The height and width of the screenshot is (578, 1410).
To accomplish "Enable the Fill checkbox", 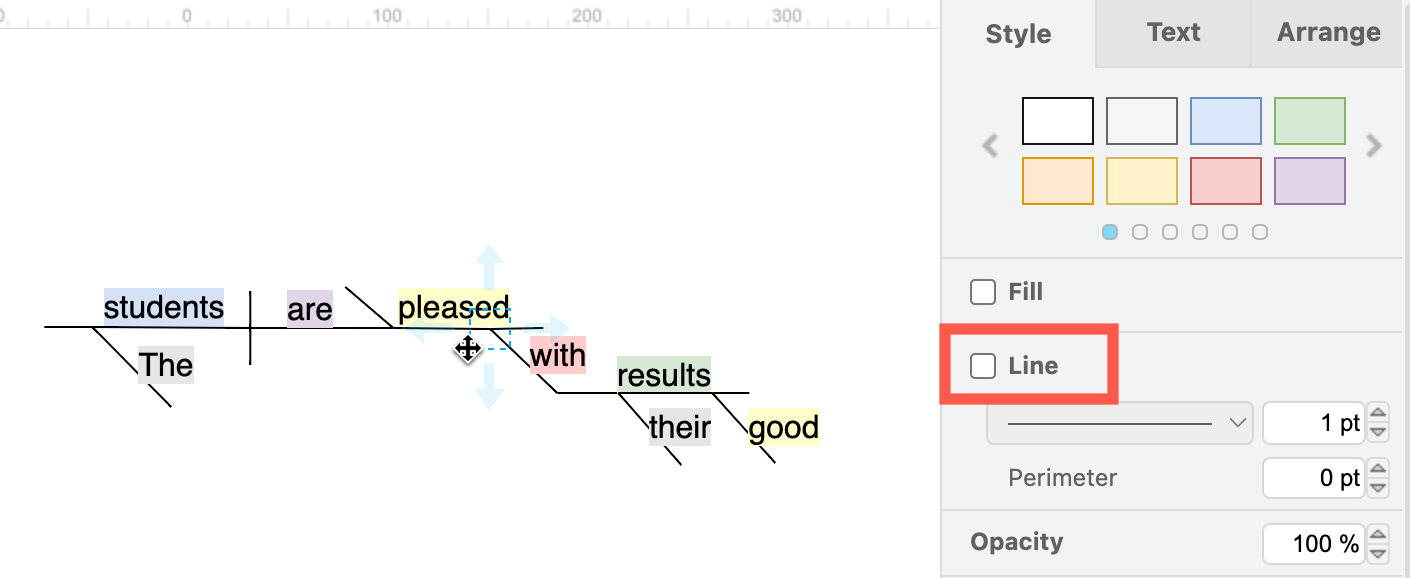I will [x=984, y=292].
